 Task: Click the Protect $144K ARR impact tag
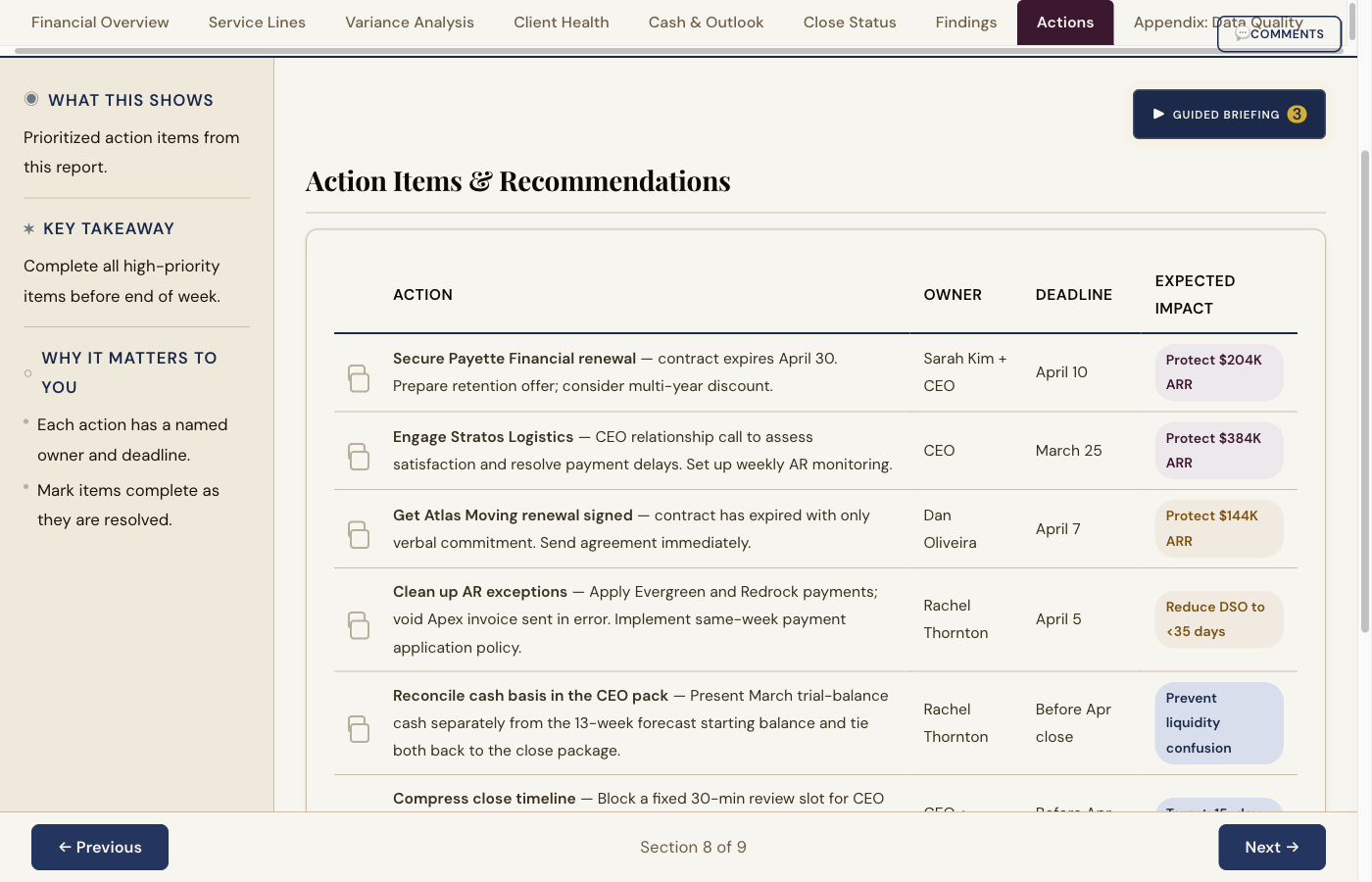point(1219,528)
